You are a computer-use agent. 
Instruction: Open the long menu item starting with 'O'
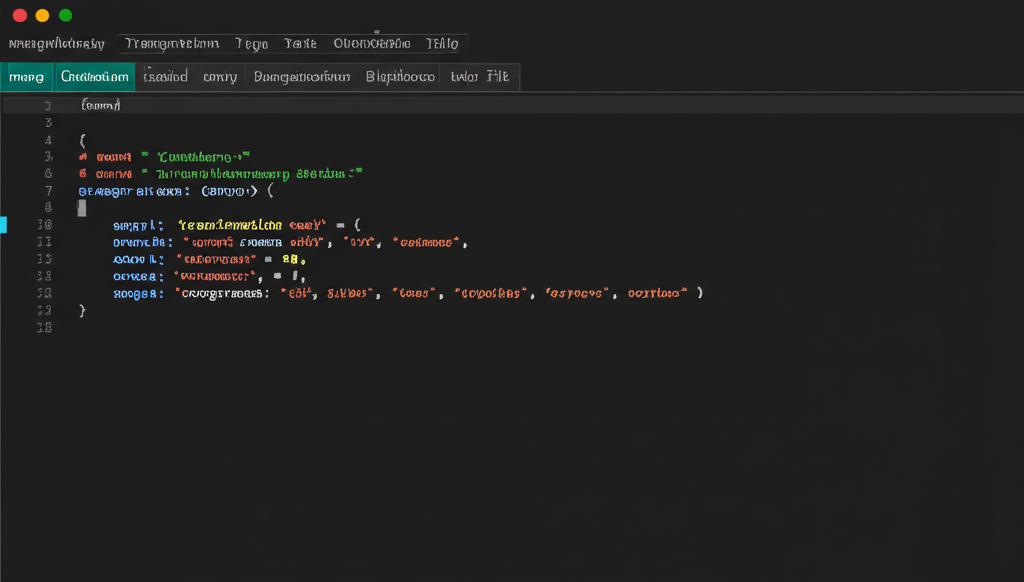(x=372, y=44)
